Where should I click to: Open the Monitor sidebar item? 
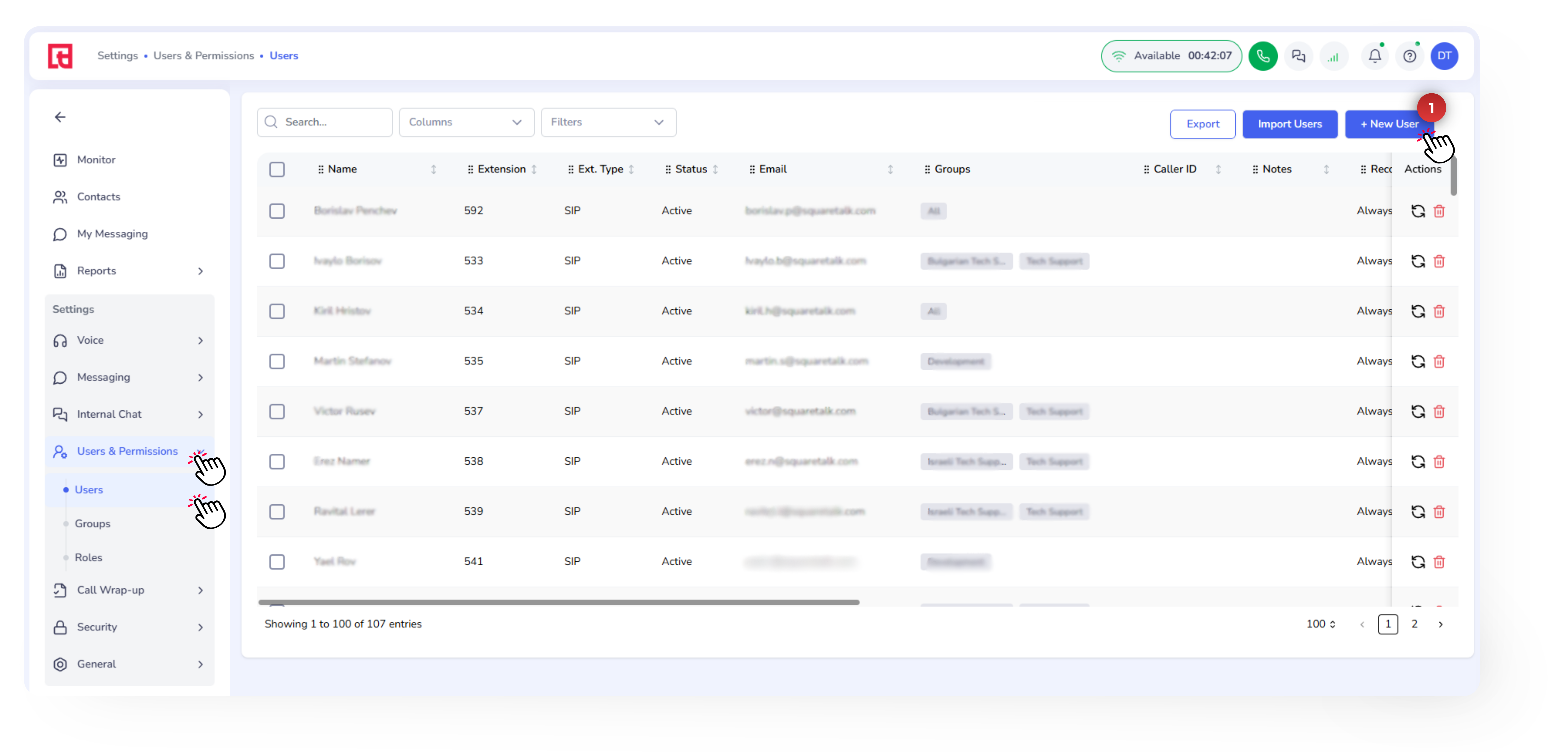click(x=96, y=159)
